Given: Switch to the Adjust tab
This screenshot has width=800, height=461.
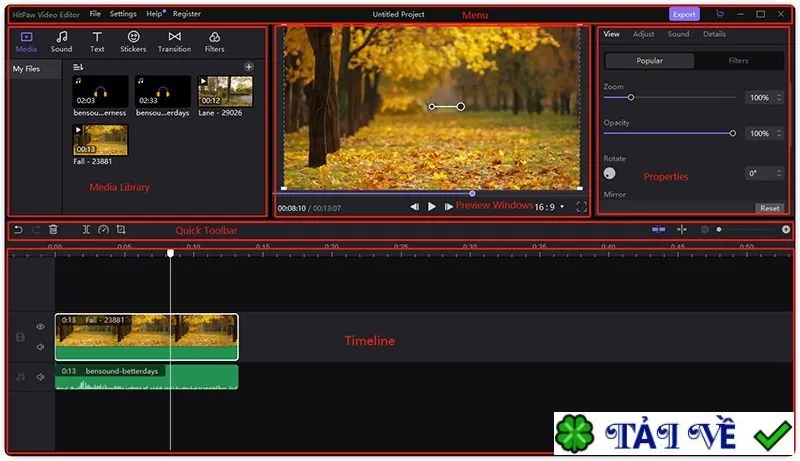Looking at the screenshot, I should (x=643, y=34).
